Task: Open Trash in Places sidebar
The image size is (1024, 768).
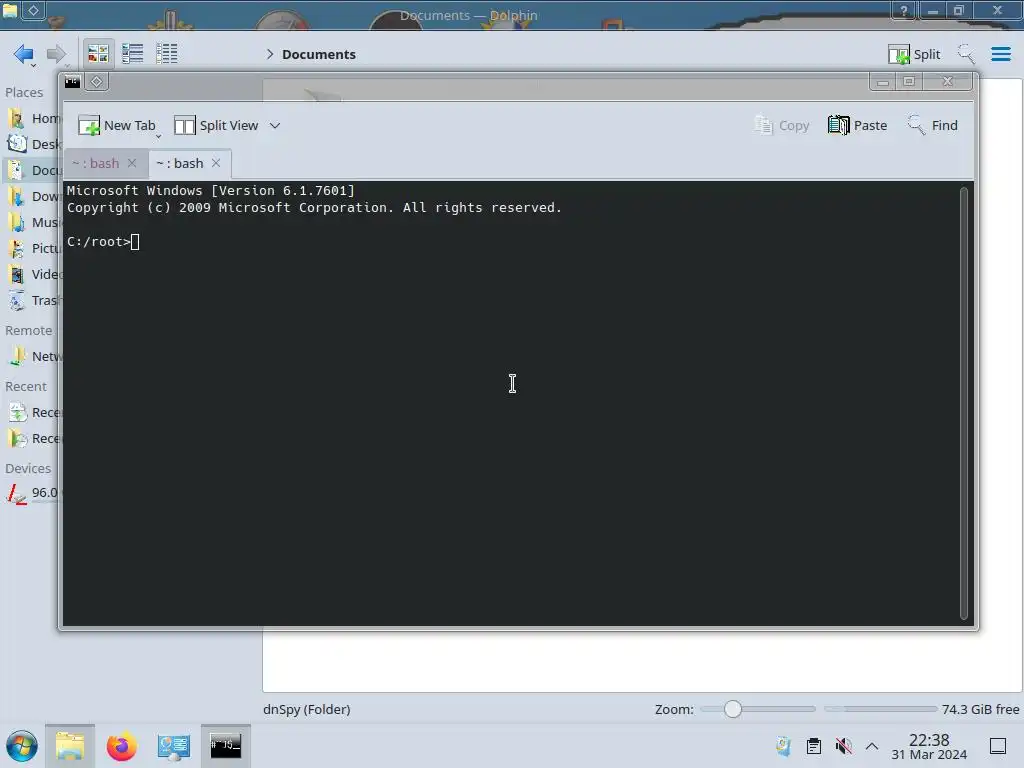Action: [x=35, y=300]
